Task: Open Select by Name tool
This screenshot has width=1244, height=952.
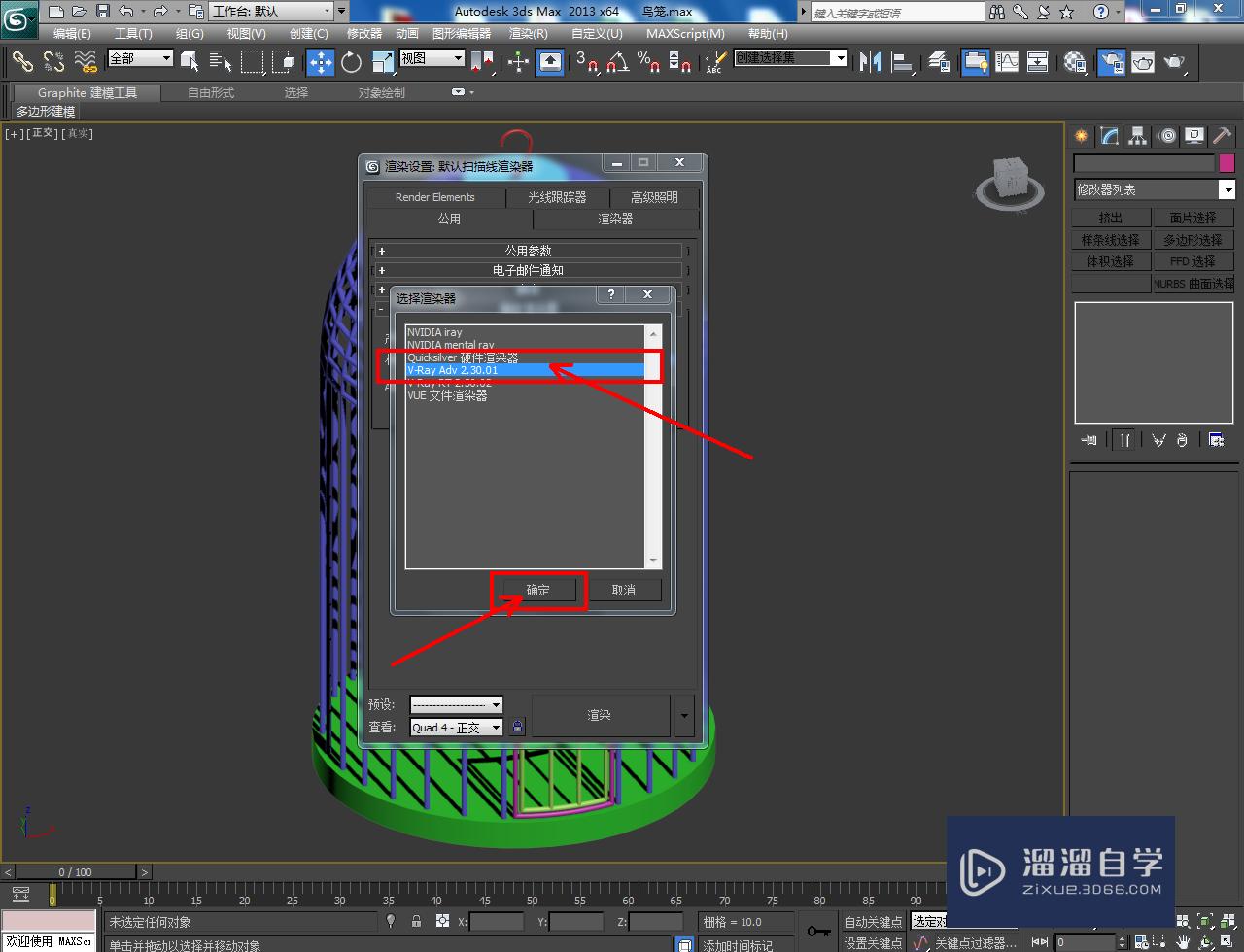Action: click(x=221, y=62)
